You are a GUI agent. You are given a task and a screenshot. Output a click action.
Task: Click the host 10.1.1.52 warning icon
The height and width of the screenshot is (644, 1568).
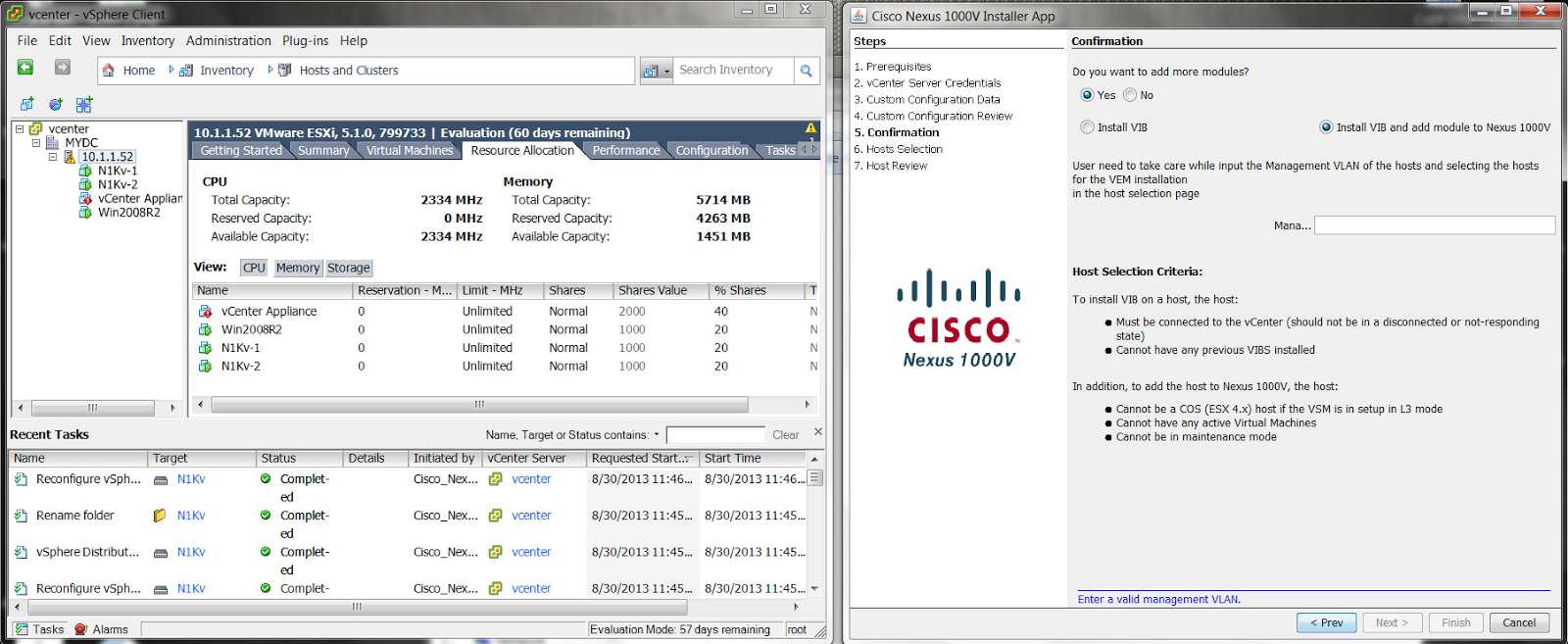pos(70,157)
